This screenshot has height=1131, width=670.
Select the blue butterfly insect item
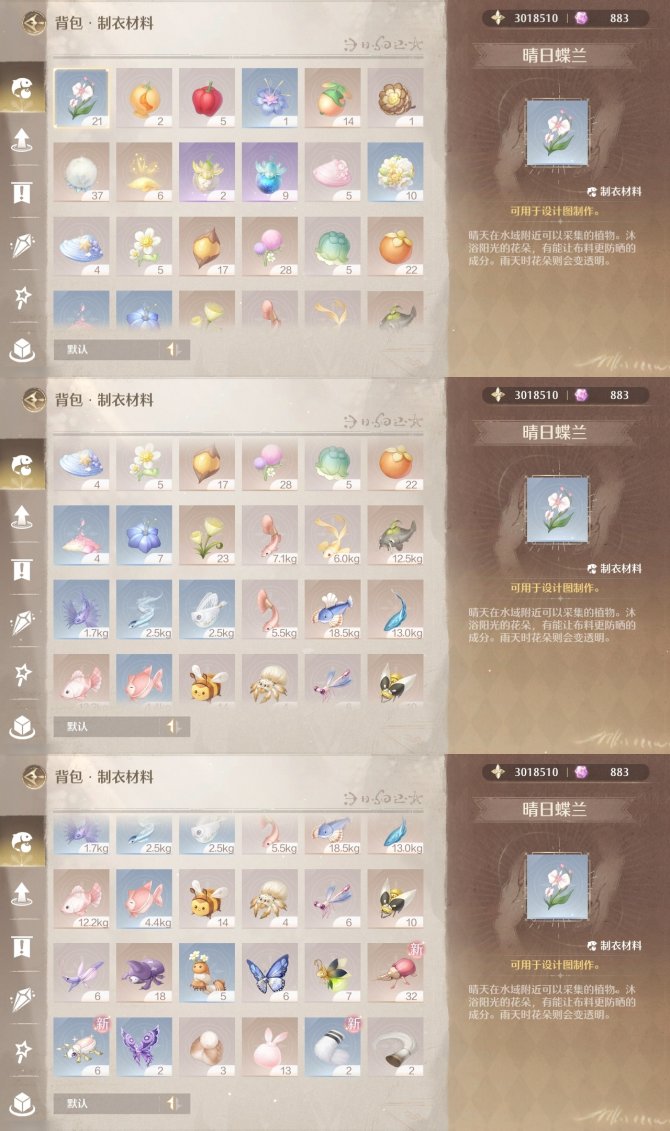270,973
